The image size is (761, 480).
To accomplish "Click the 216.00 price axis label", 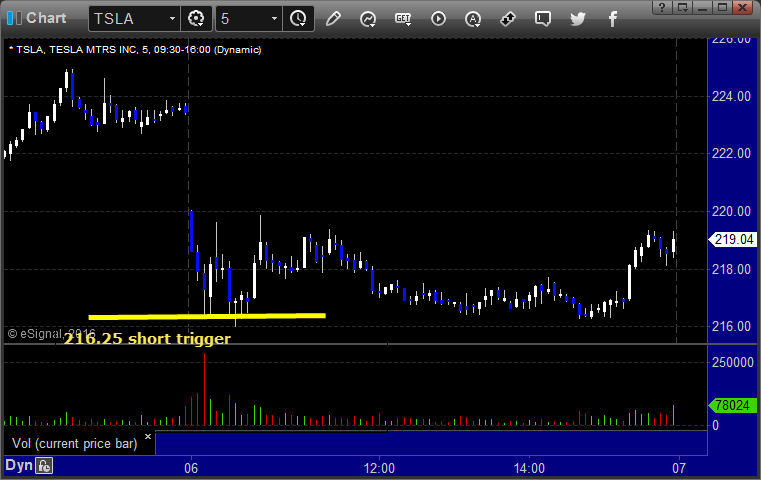I will click(x=731, y=326).
